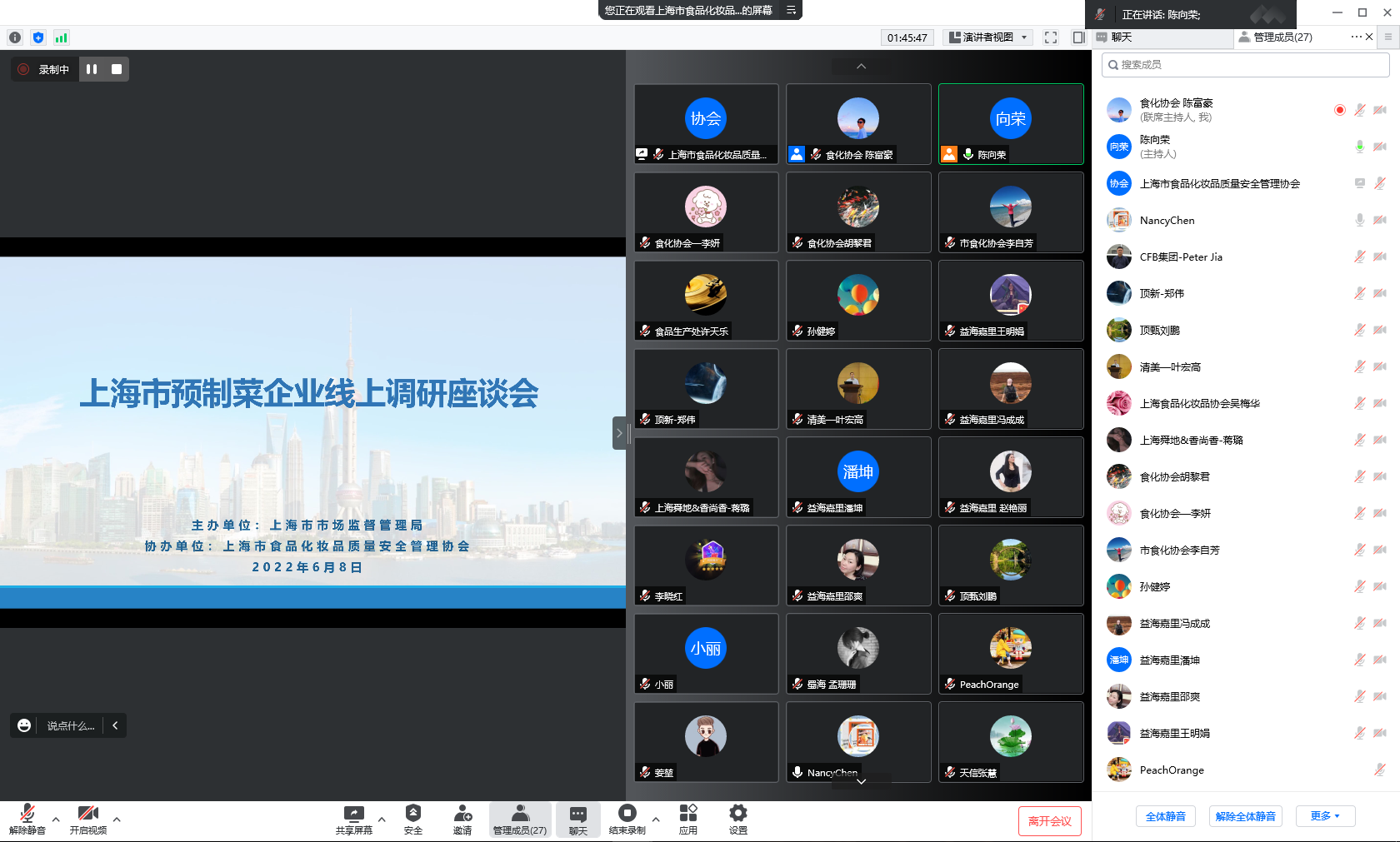Click the 全体静音 mute all button
Screen dimensions: 1400x842
1165,816
